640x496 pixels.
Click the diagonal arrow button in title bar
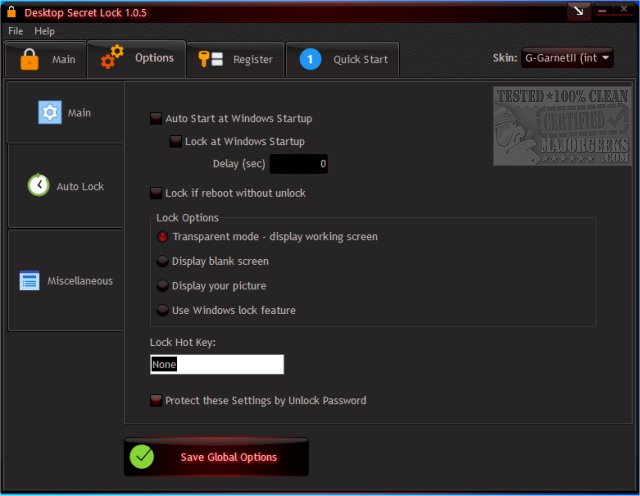point(578,11)
